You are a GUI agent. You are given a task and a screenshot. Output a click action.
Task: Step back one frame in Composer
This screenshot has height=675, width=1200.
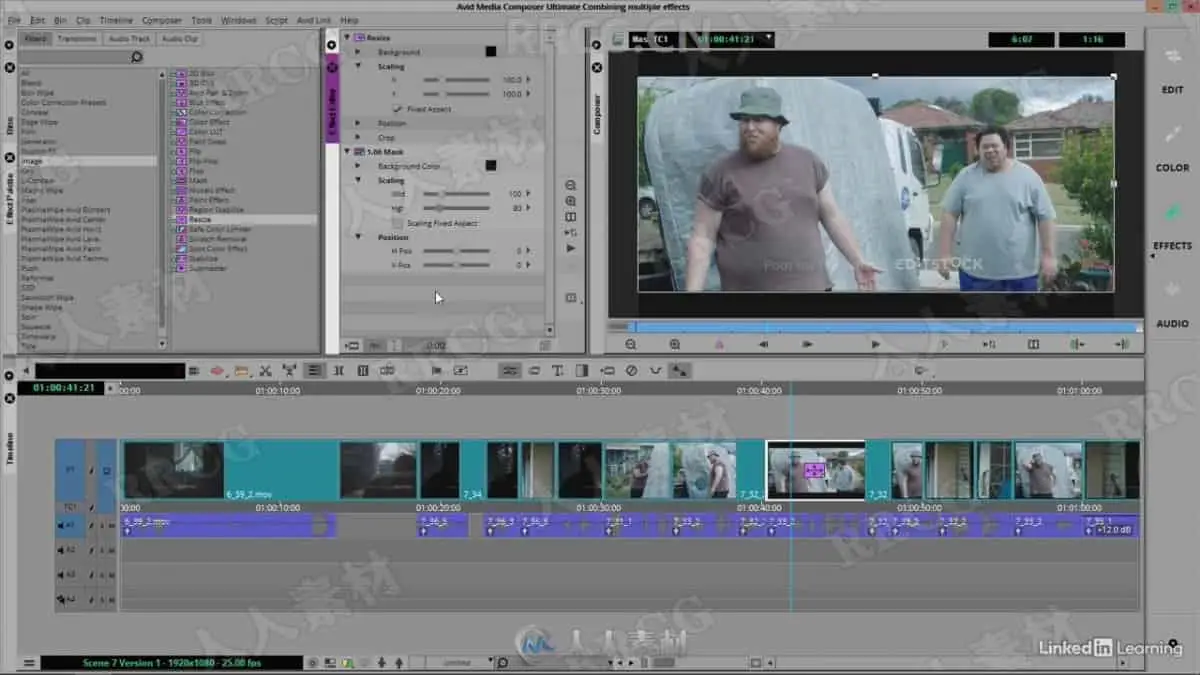(764, 344)
